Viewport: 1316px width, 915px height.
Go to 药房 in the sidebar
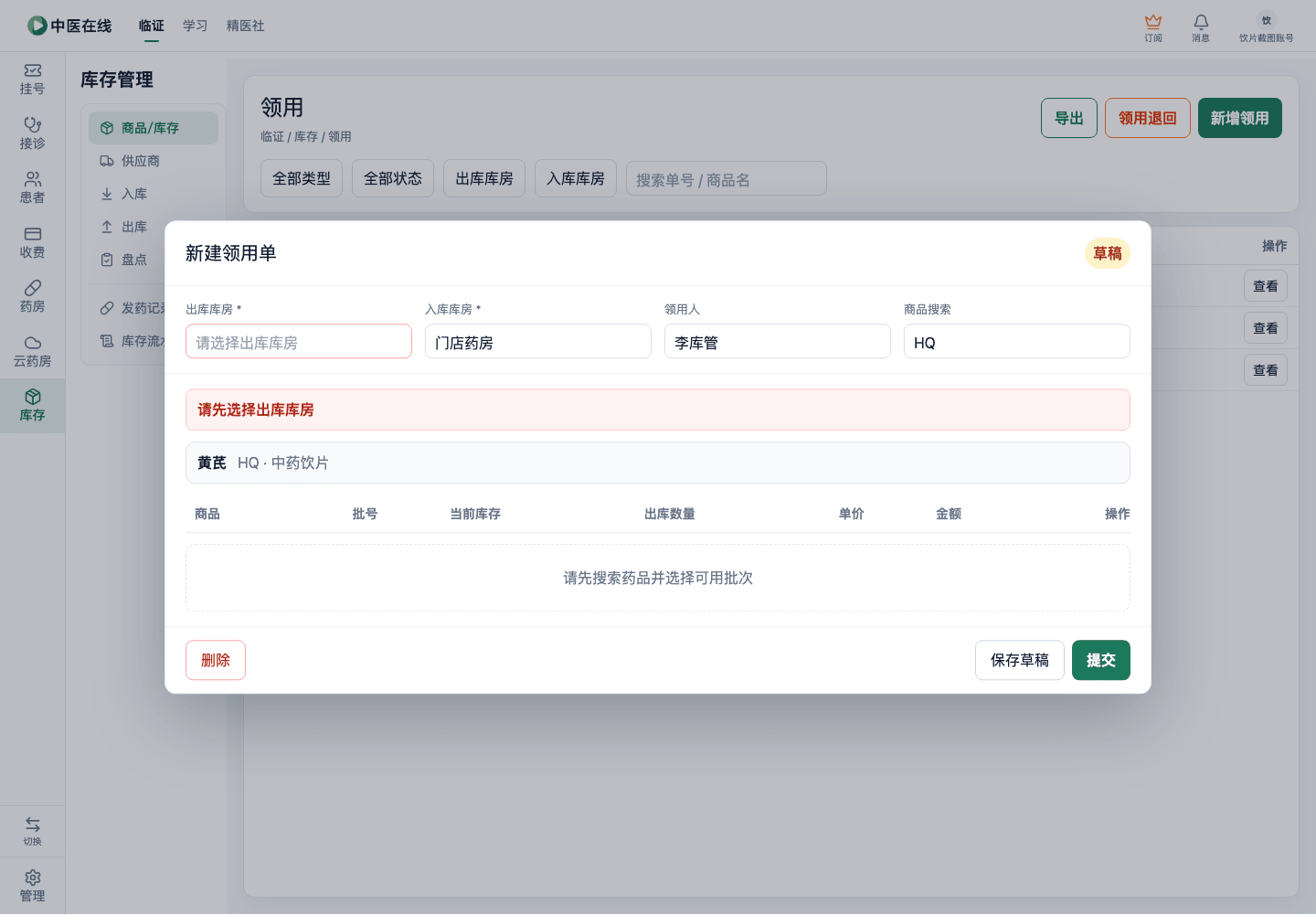tap(32, 297)
